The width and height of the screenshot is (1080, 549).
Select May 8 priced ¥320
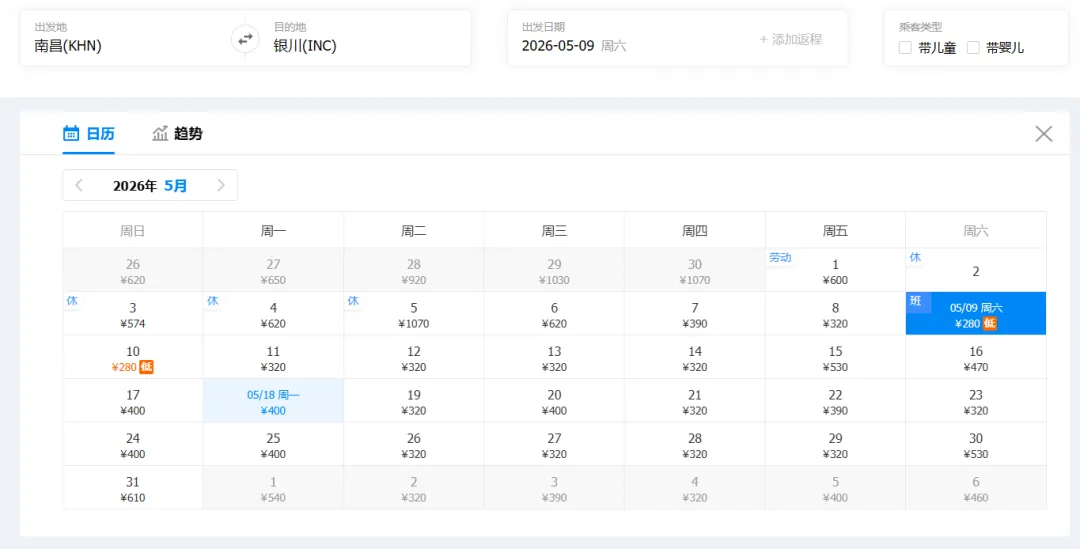835,313
